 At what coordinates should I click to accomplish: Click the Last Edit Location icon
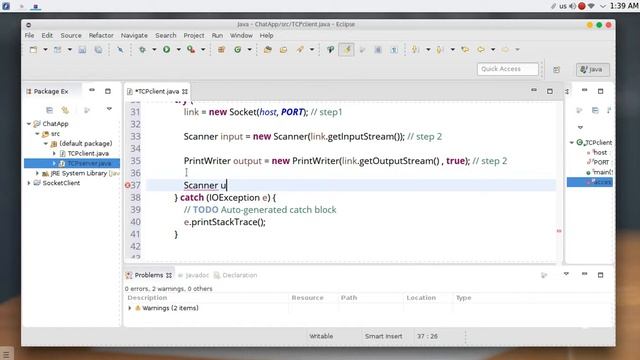click(x=465, y=50)
